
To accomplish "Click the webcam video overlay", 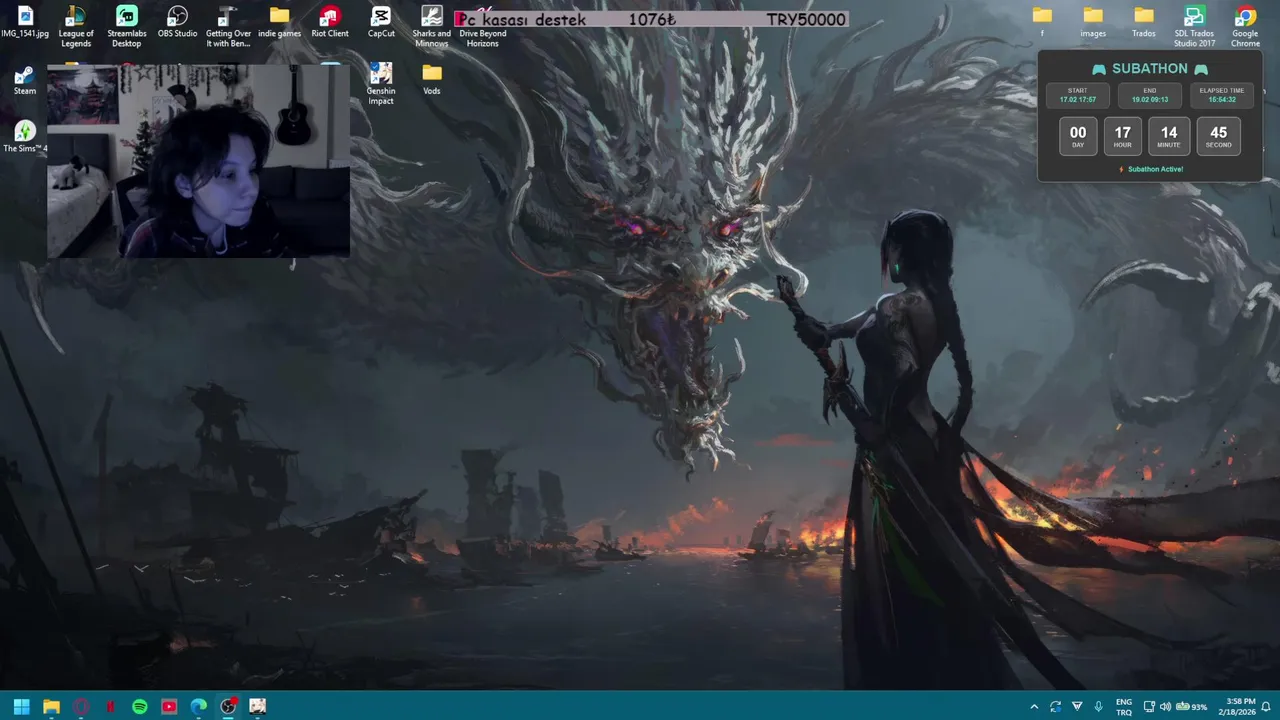I will click(198, 161).
